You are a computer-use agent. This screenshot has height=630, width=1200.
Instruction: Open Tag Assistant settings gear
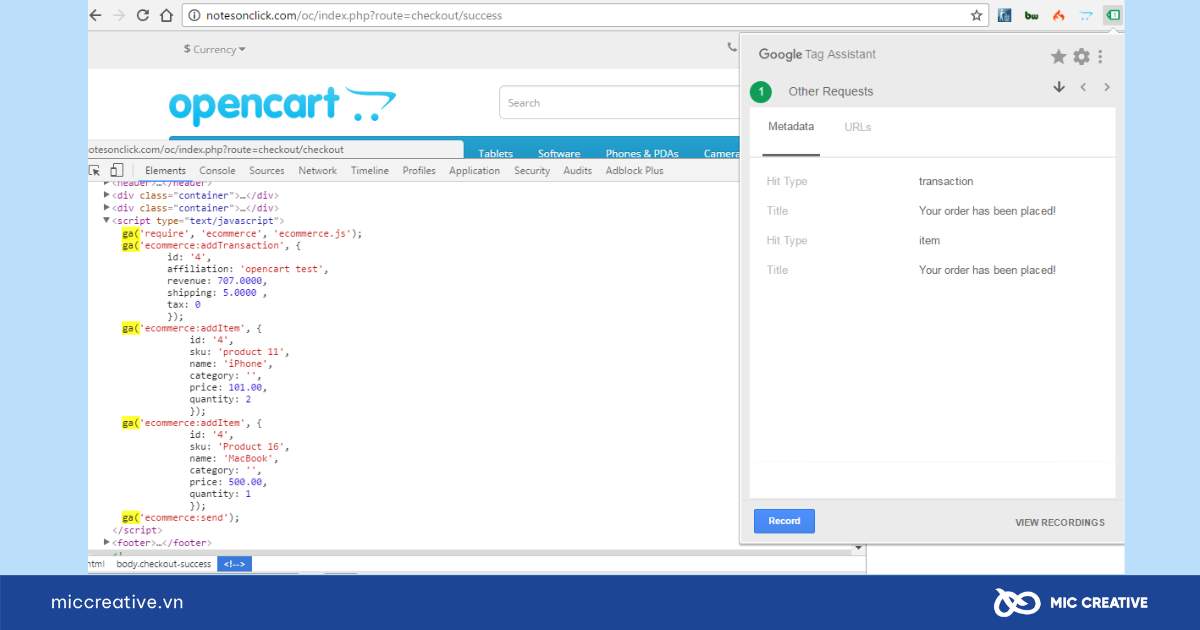tap(1081, 57)
